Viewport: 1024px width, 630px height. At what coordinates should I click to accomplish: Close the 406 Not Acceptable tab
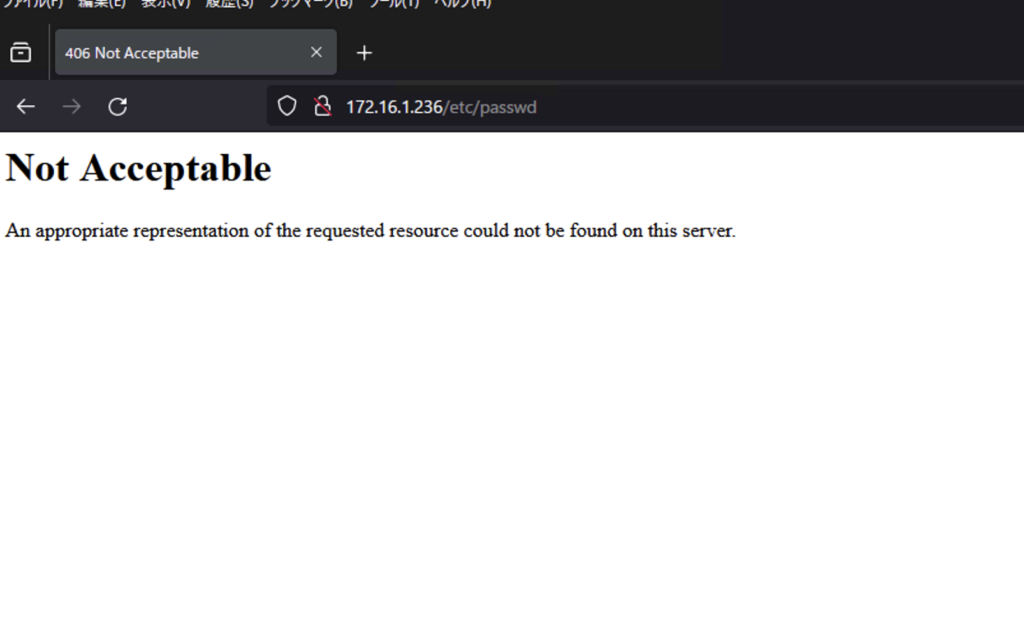pyautogui.click(x=316, y=53)
